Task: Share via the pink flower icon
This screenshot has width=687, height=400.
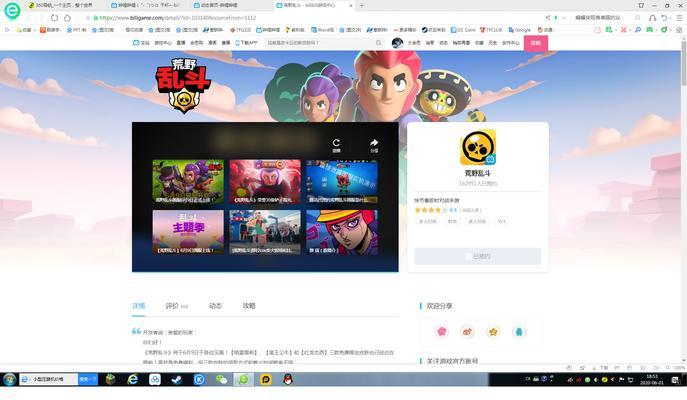Action: coord(442,332)
